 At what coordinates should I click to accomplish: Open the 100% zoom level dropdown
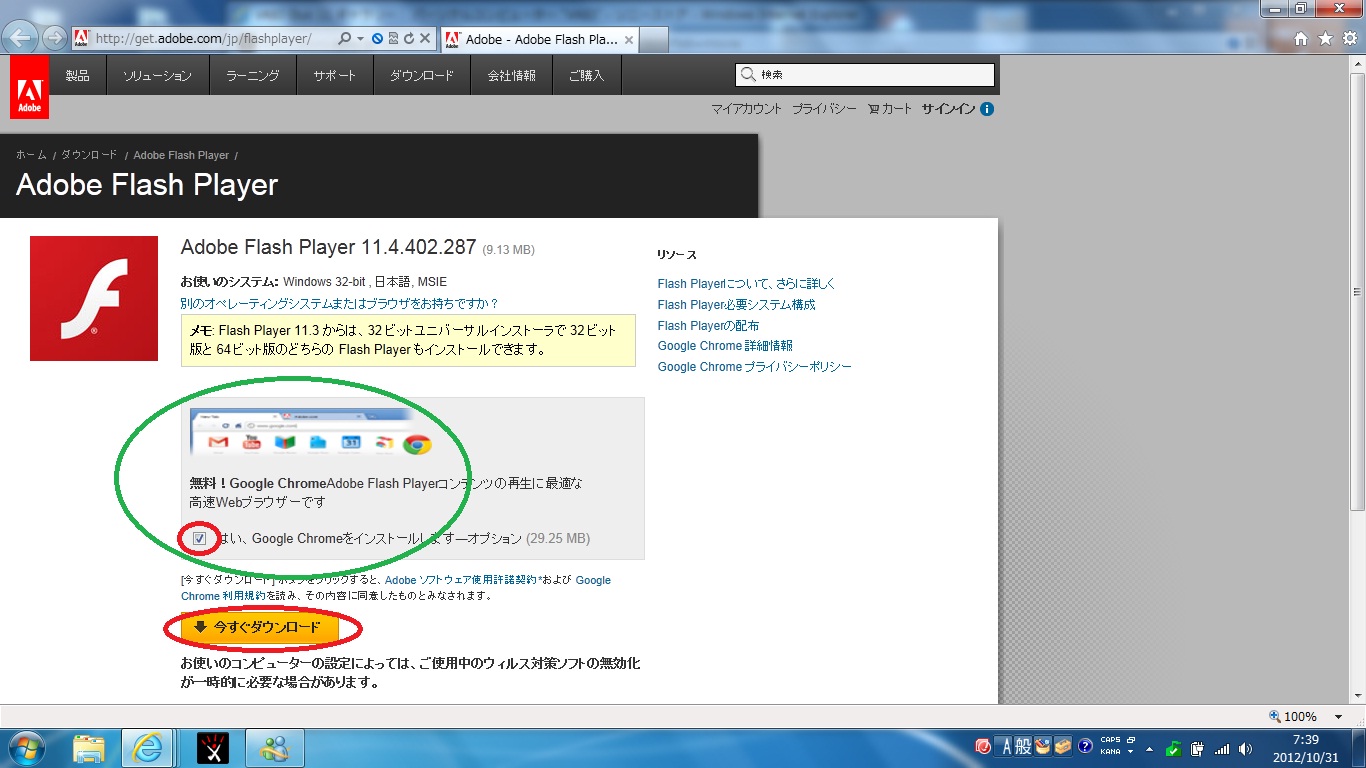pyautogui.click(x=1338, y=717)
